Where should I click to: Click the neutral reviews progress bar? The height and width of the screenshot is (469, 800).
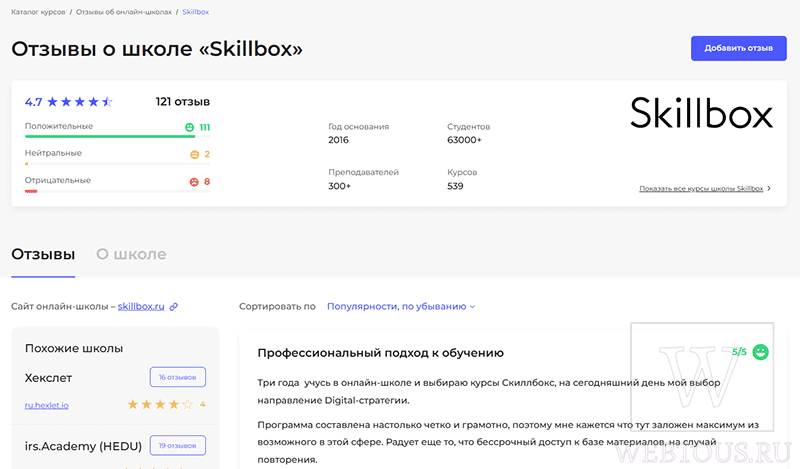[x=117, y=164]
